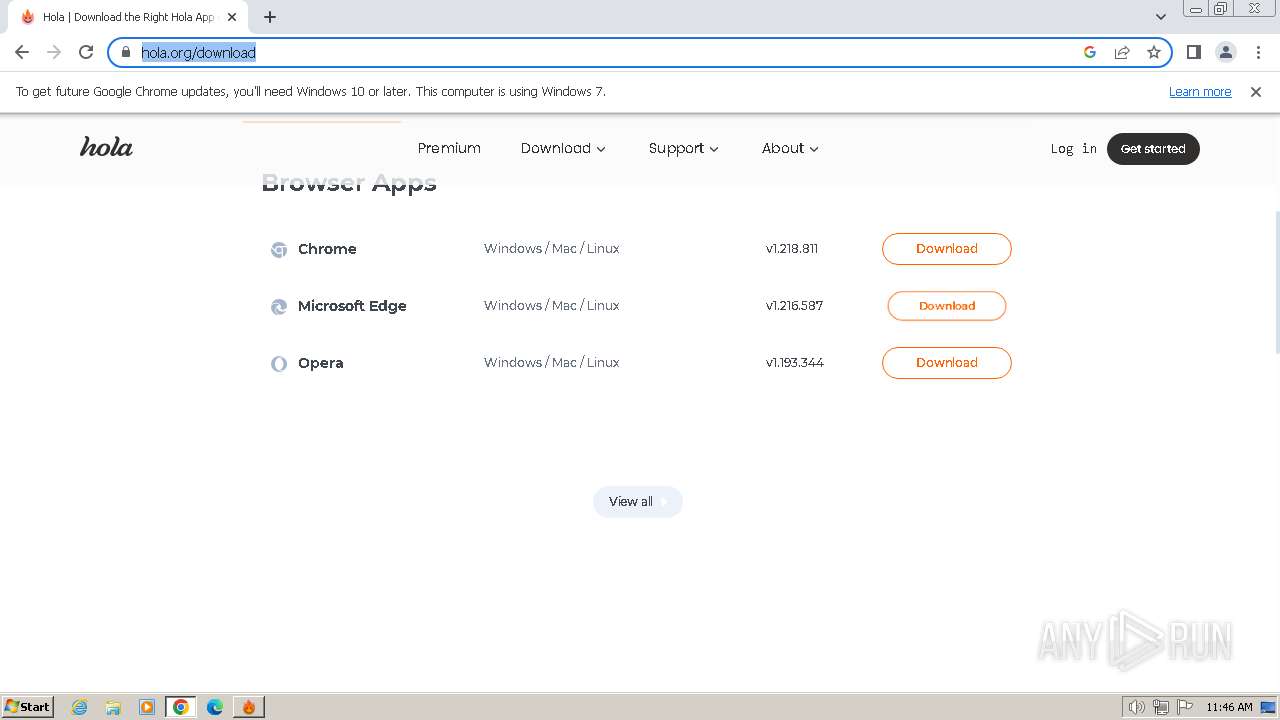
Task: Click the Opera icon in list
Action: pyautogui.click(x=279, y=363)
